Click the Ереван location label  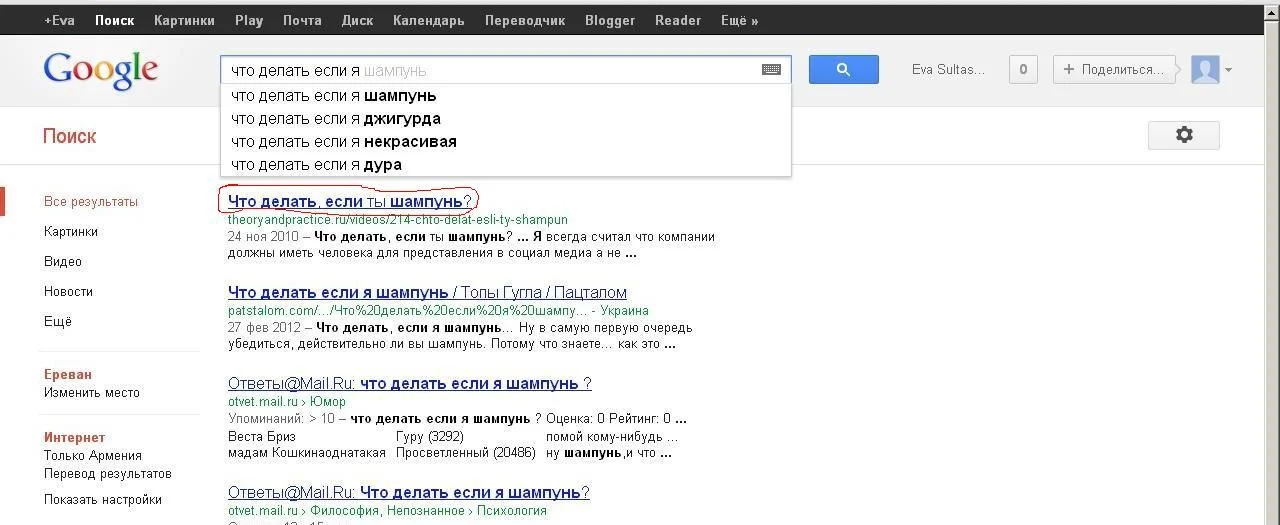pos(68,374)
